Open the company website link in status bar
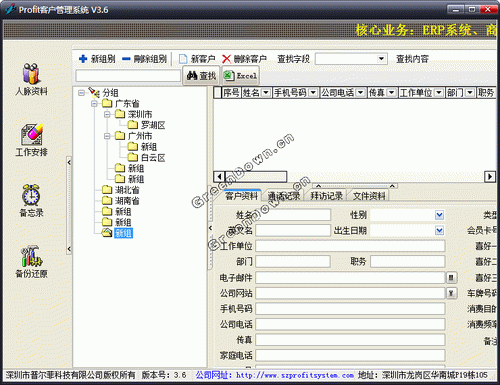 point(274,375)
